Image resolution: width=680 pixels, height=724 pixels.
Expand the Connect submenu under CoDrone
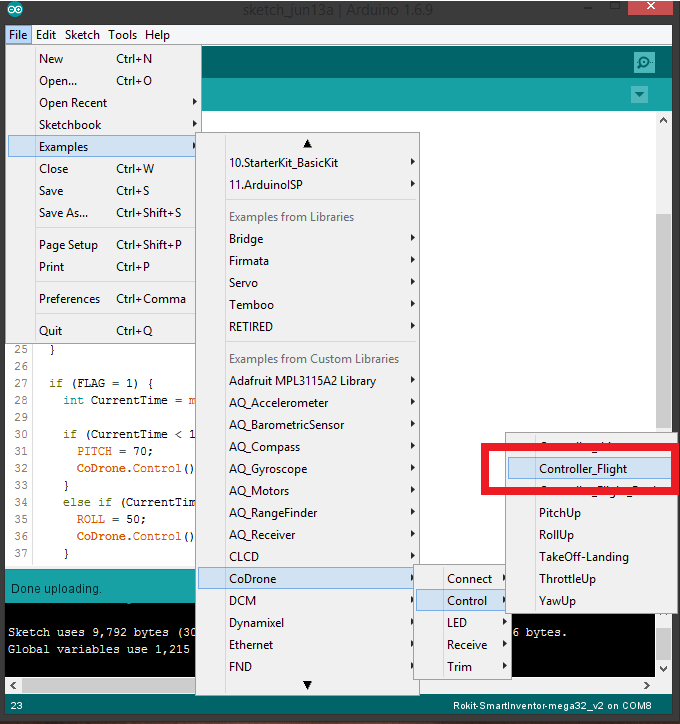pyautogui.click(x=470, y=579)
